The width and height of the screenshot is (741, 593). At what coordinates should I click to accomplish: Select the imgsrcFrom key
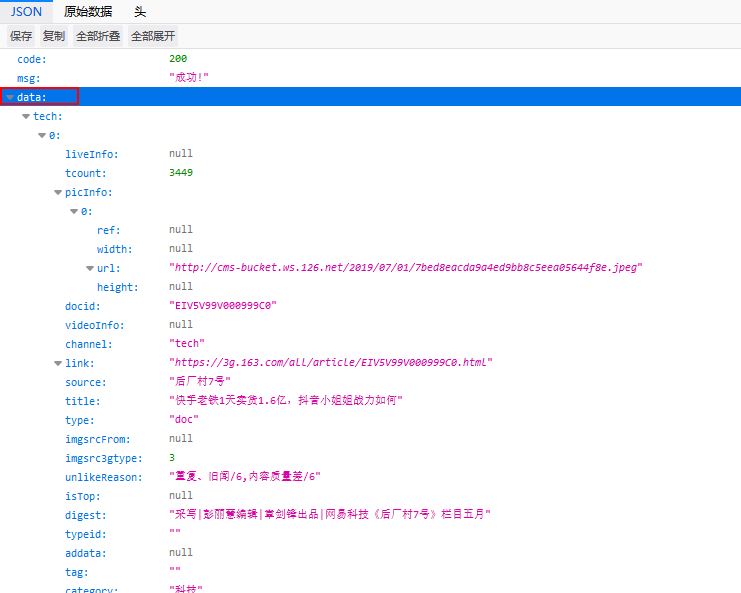click(x=98, y=439)
